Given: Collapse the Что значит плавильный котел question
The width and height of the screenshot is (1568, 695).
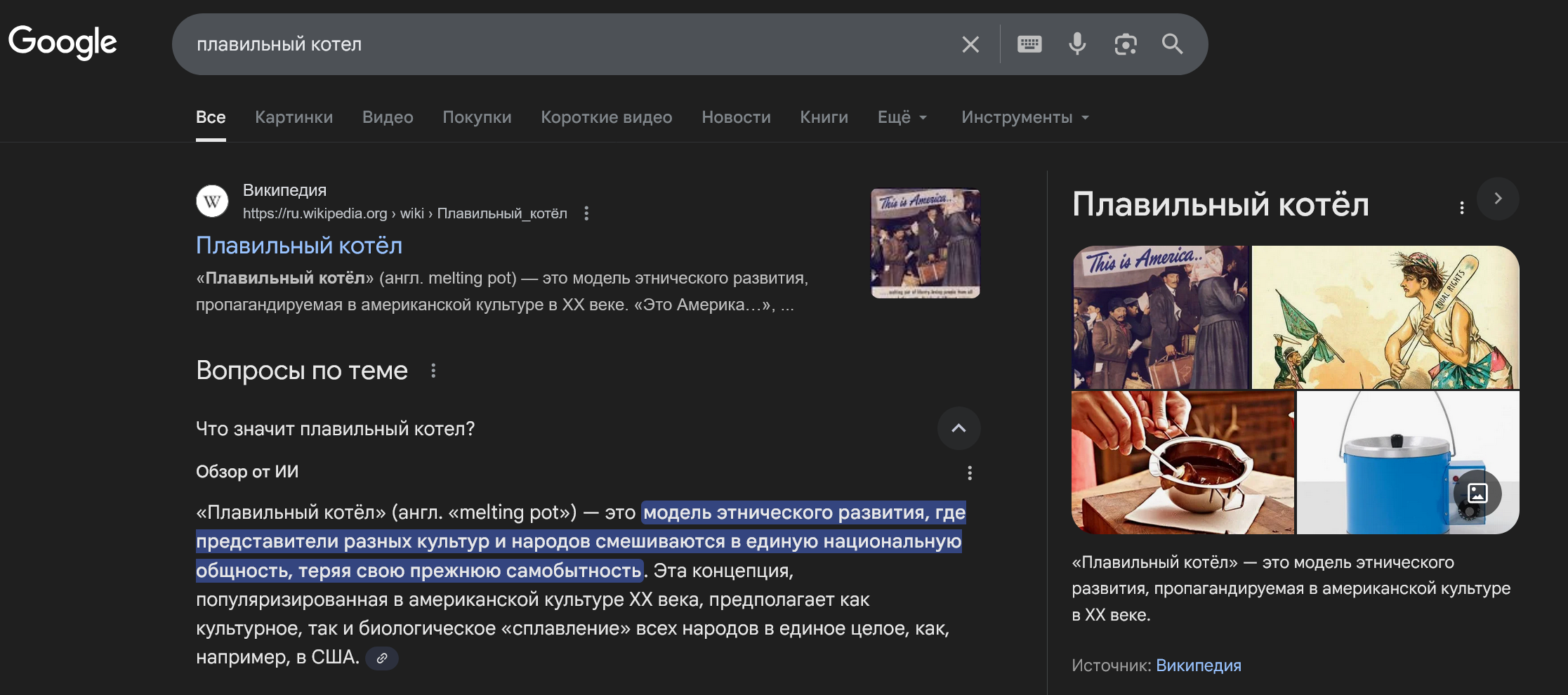Looking at the screenshot, I should 958,428.
